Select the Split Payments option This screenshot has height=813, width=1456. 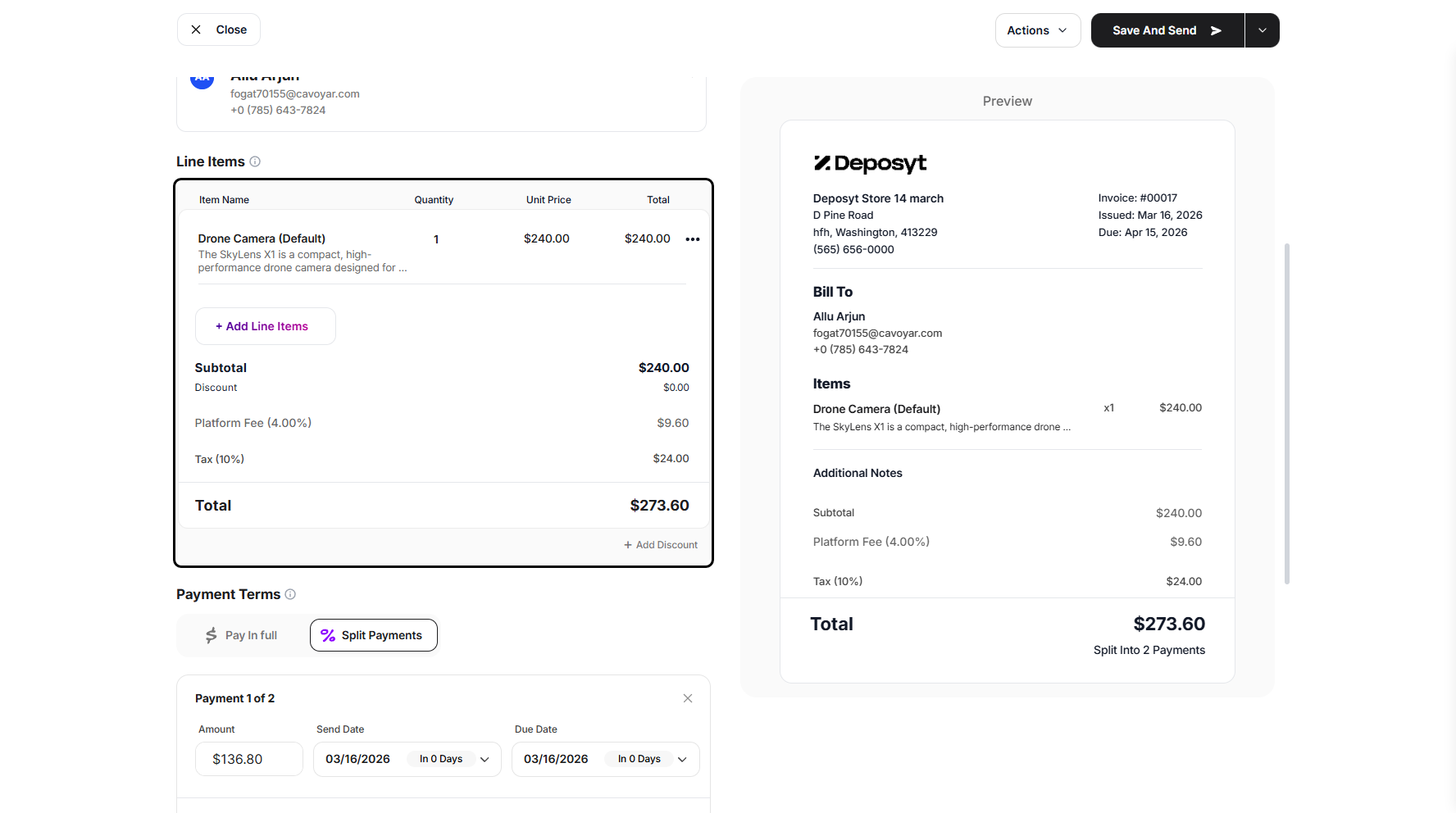374,635
